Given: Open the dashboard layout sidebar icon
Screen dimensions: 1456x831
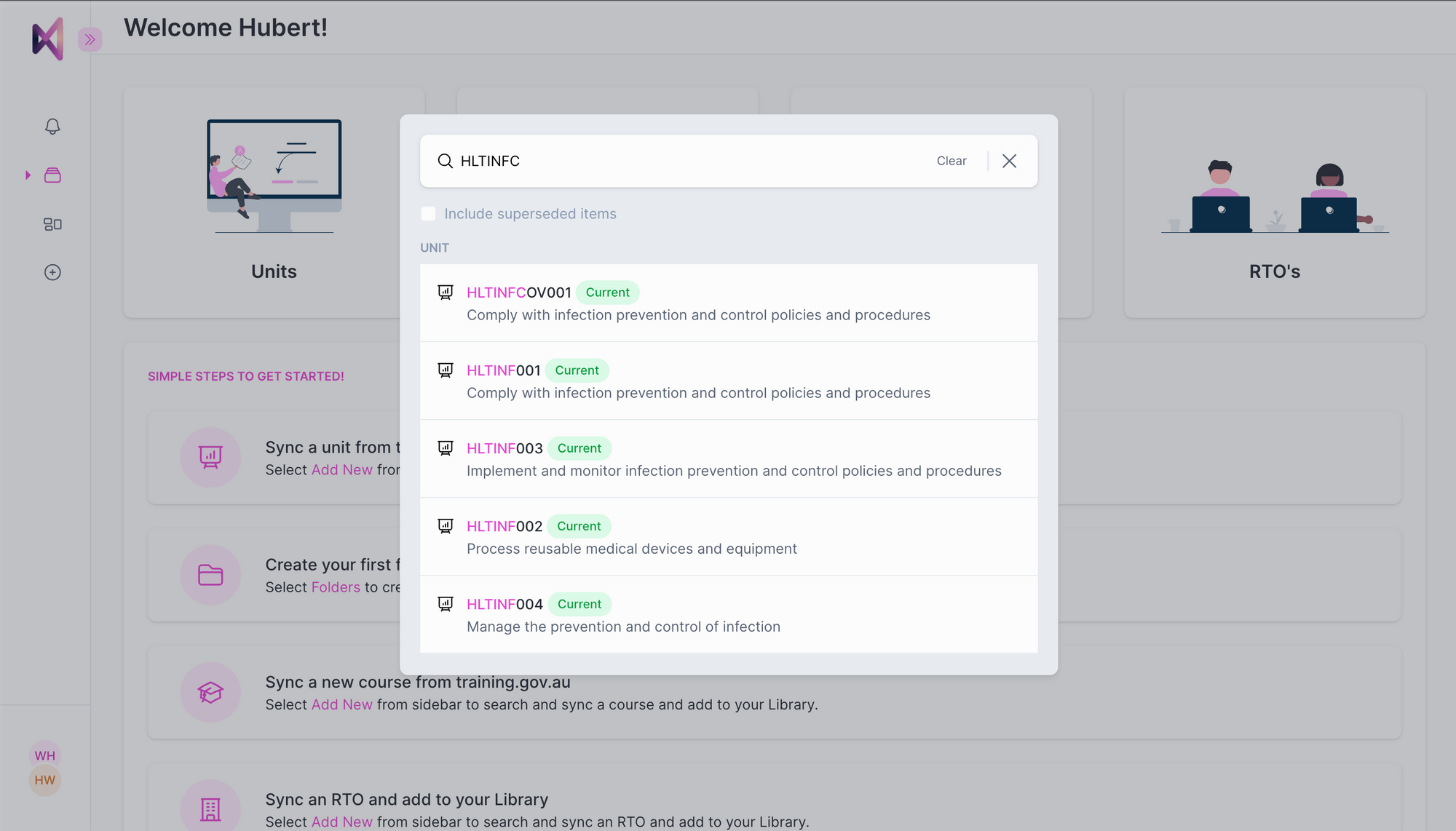Looking at the screenshot, I should [52, 224].
